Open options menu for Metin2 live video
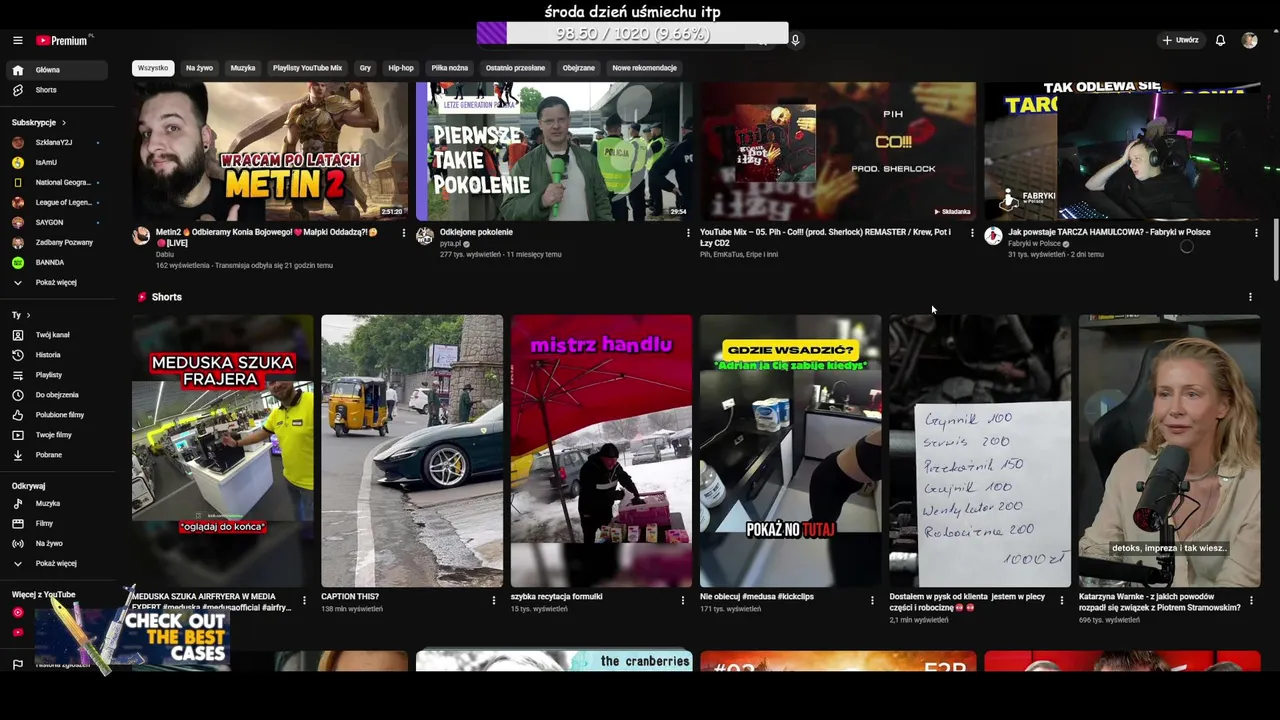 (x=404, y=233)
